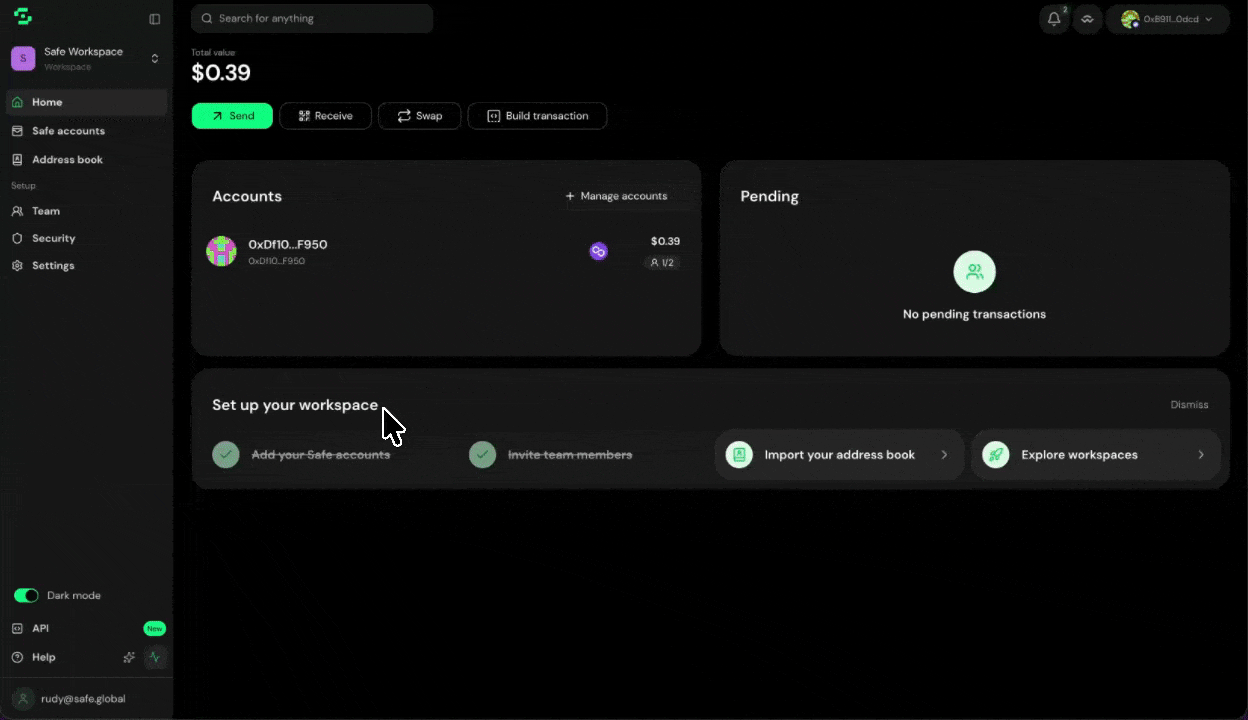Click the Build transaction button
The image size is (1248, 720).
point(537,116)
